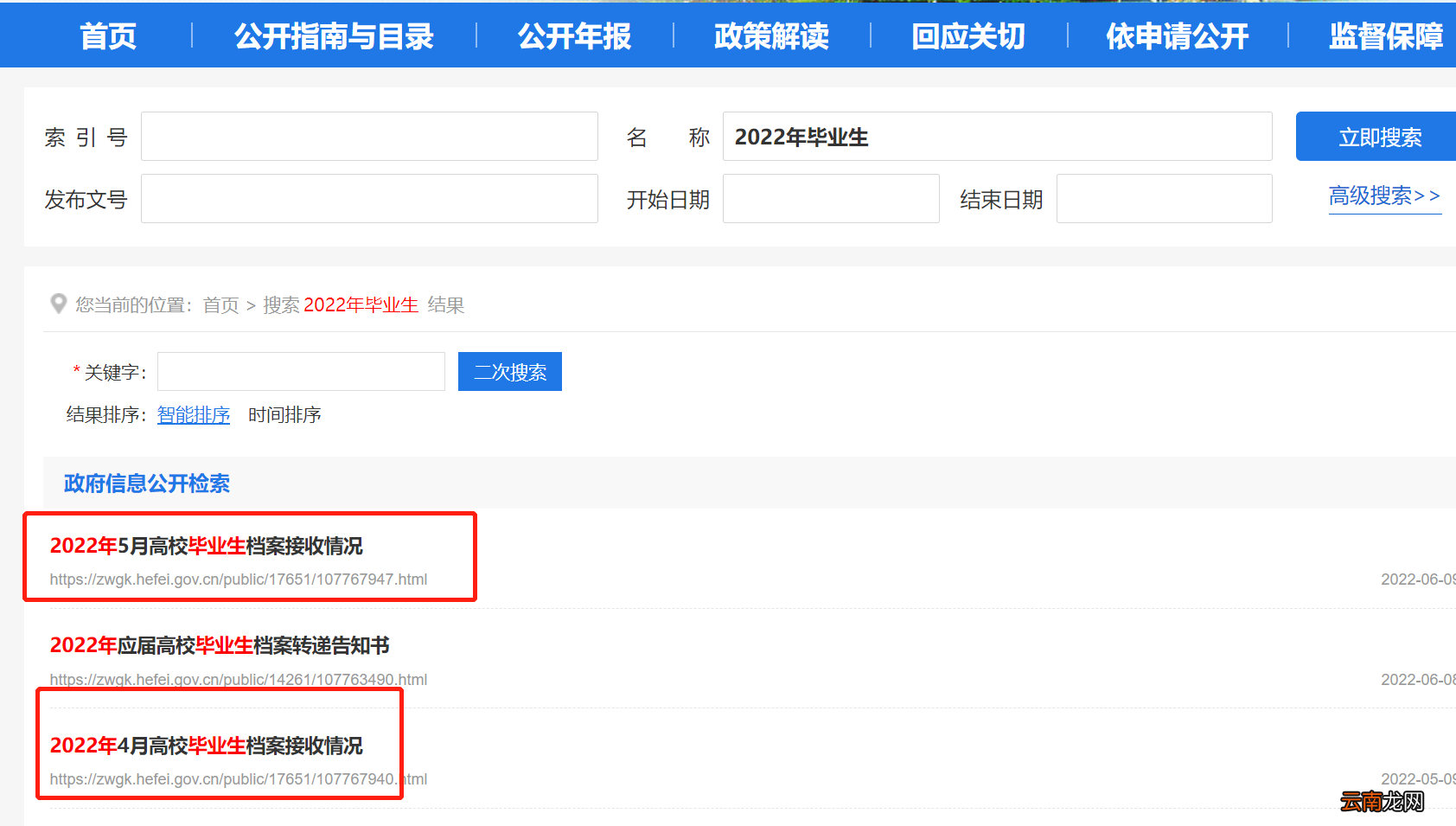The image size is (1456, 826).
Task: Click the 立即搜索 button
Action: click(1376, 136)
